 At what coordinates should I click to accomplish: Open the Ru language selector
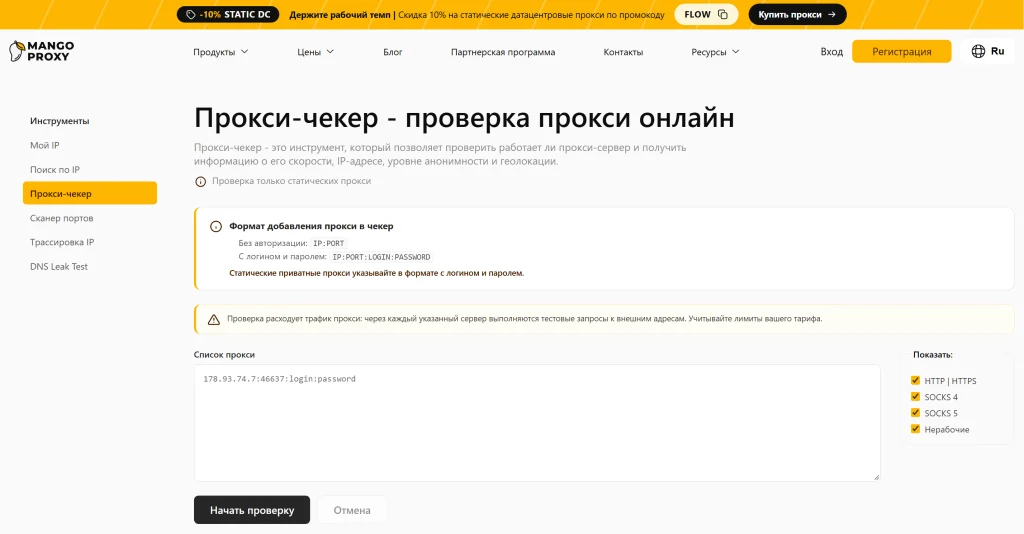click(987, 51)
